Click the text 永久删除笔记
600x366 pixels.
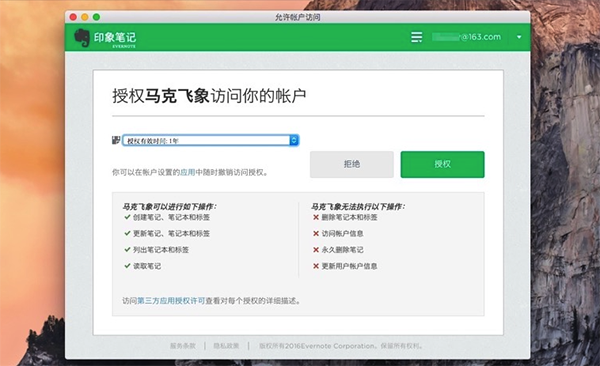click(342, 250)
